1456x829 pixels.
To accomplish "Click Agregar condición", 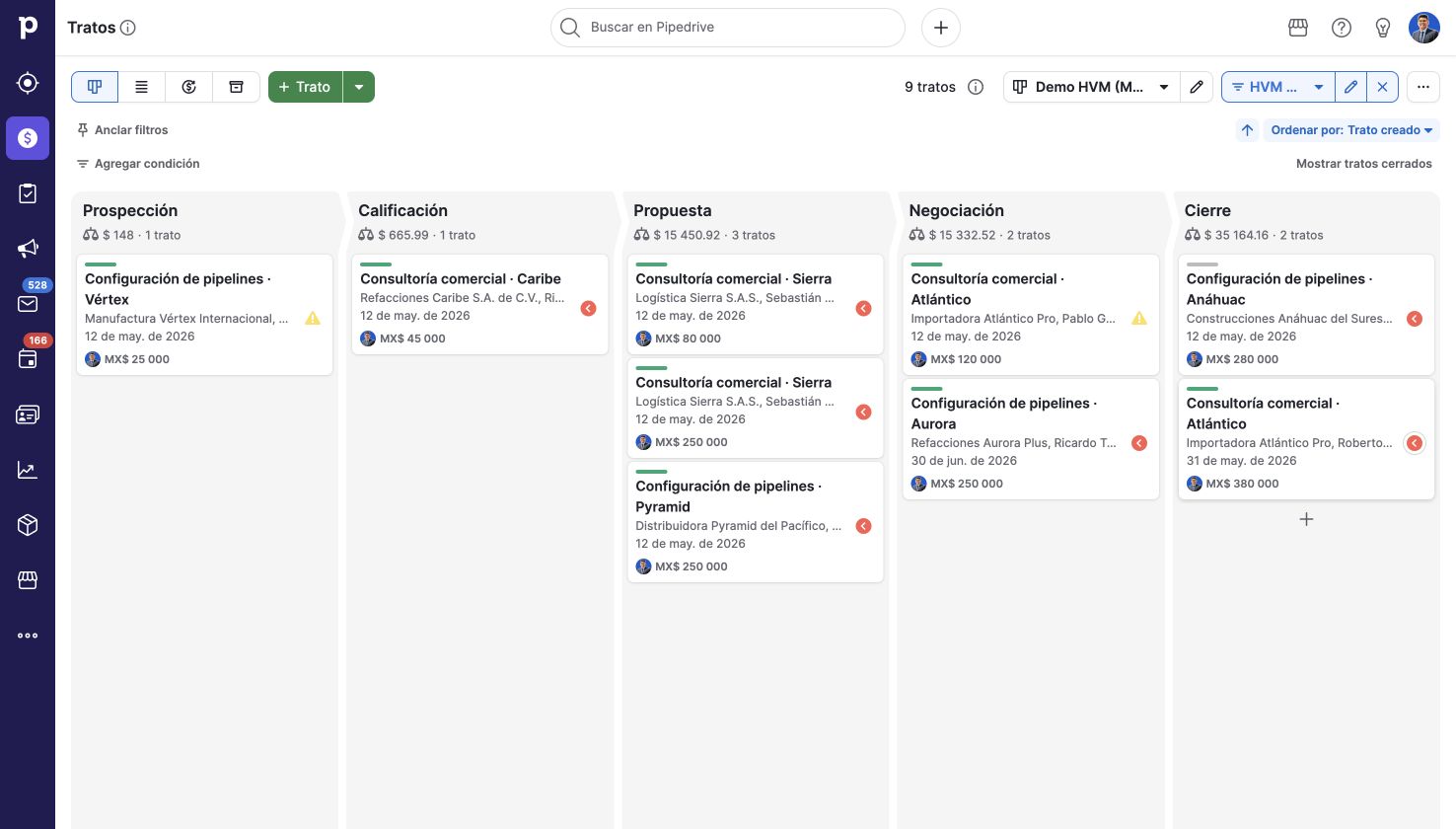I will click(138, 164).
